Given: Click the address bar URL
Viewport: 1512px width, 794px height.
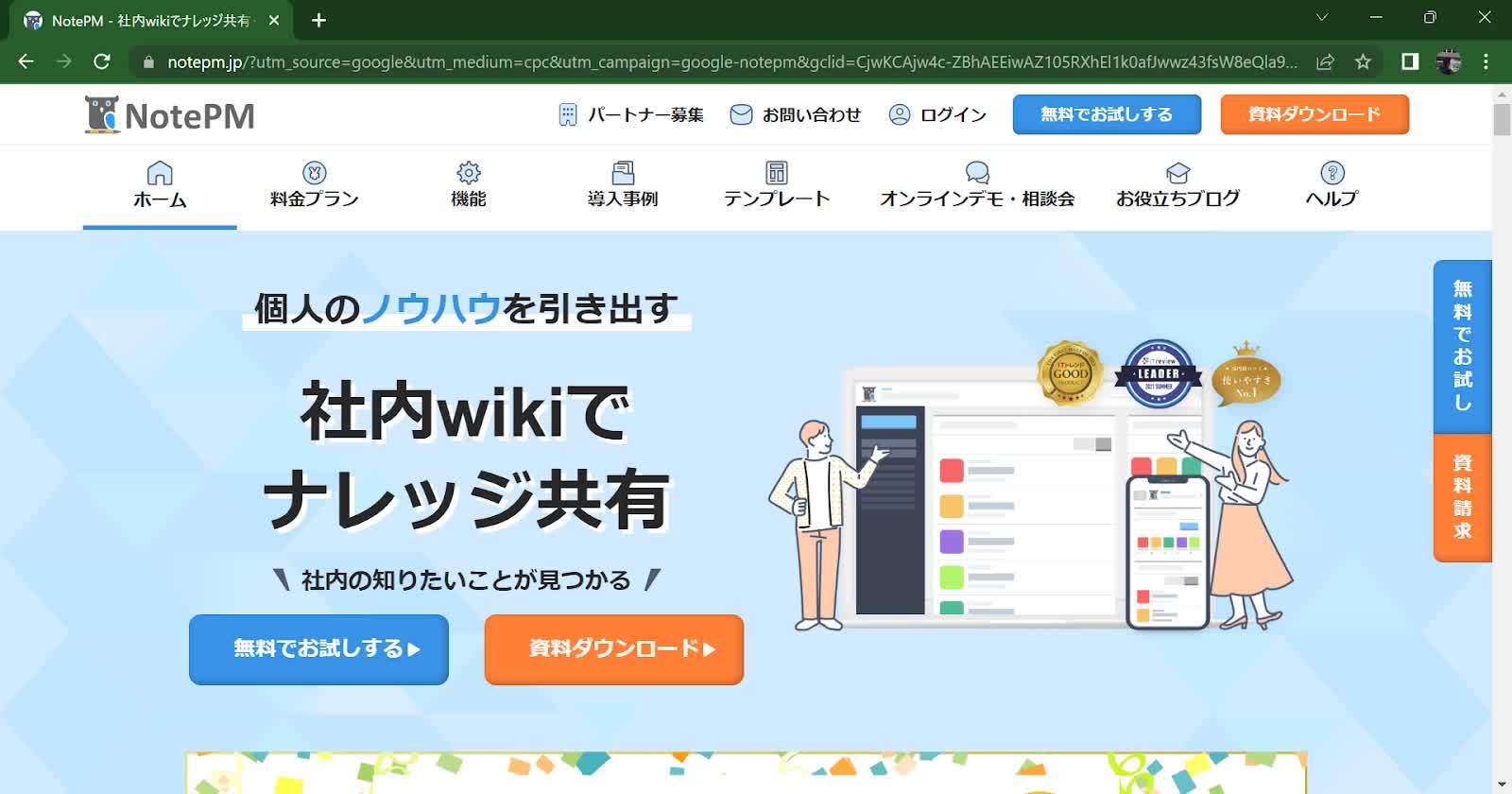Looking at the screenshot, I should 732,62.
